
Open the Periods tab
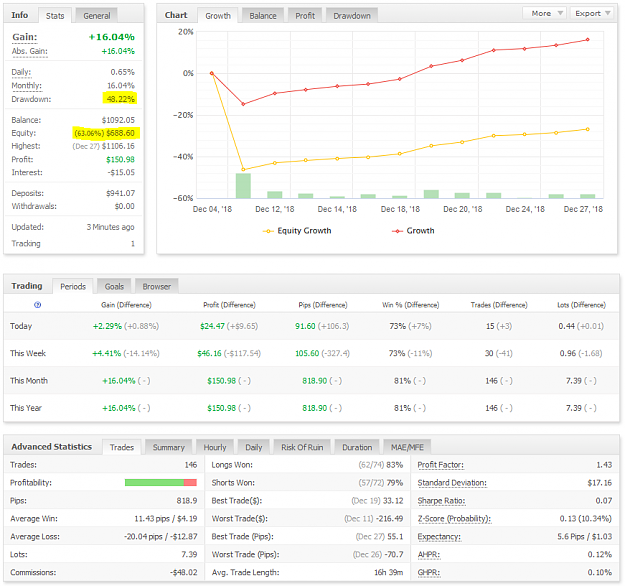tap(73, 286)
